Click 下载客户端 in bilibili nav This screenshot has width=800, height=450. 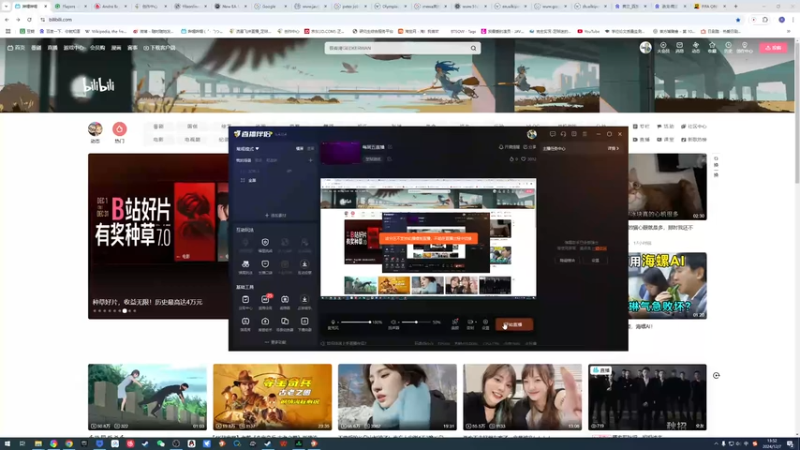click(x=159, y=48)
